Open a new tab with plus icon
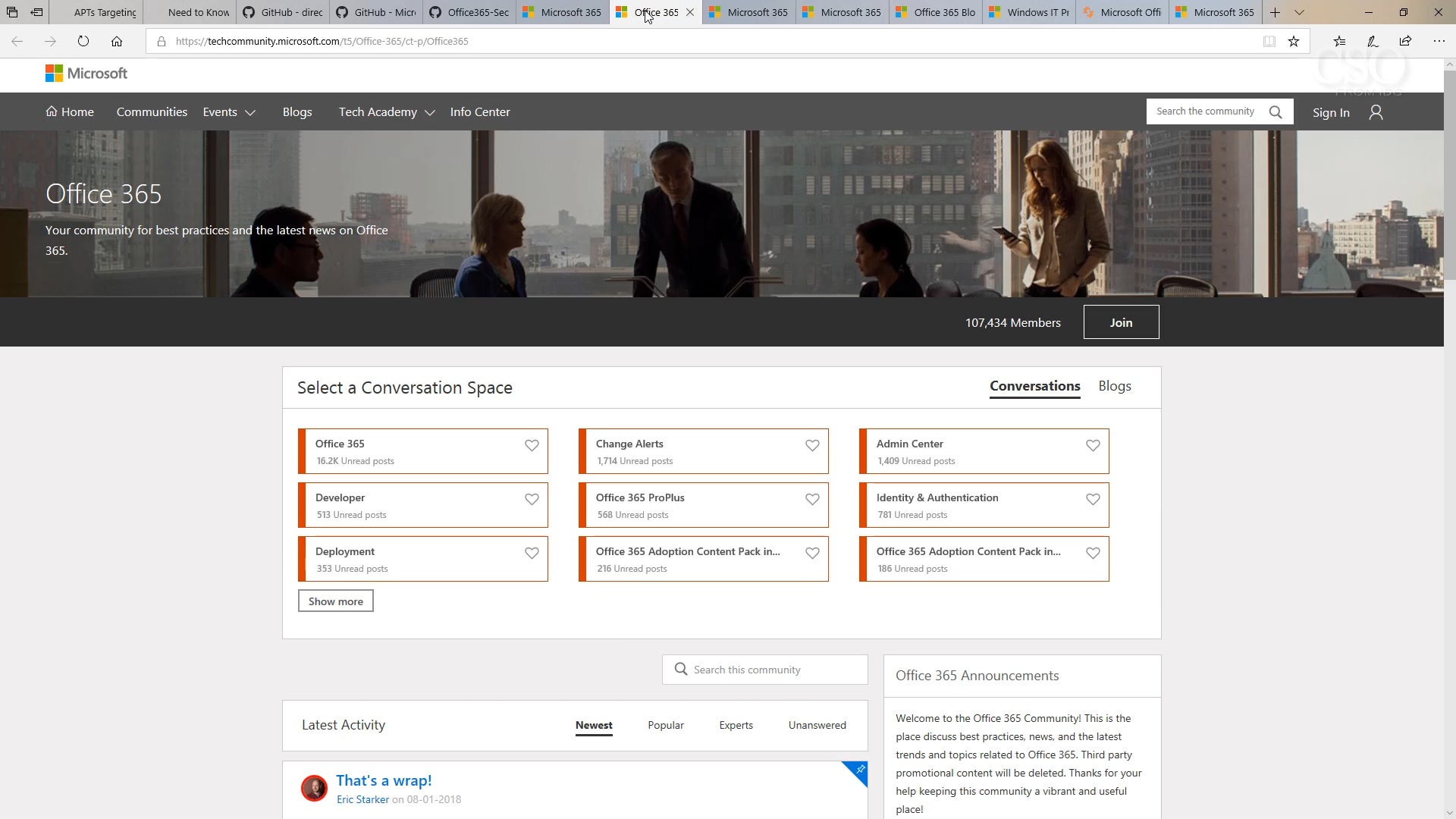 tap(1276, 12)
